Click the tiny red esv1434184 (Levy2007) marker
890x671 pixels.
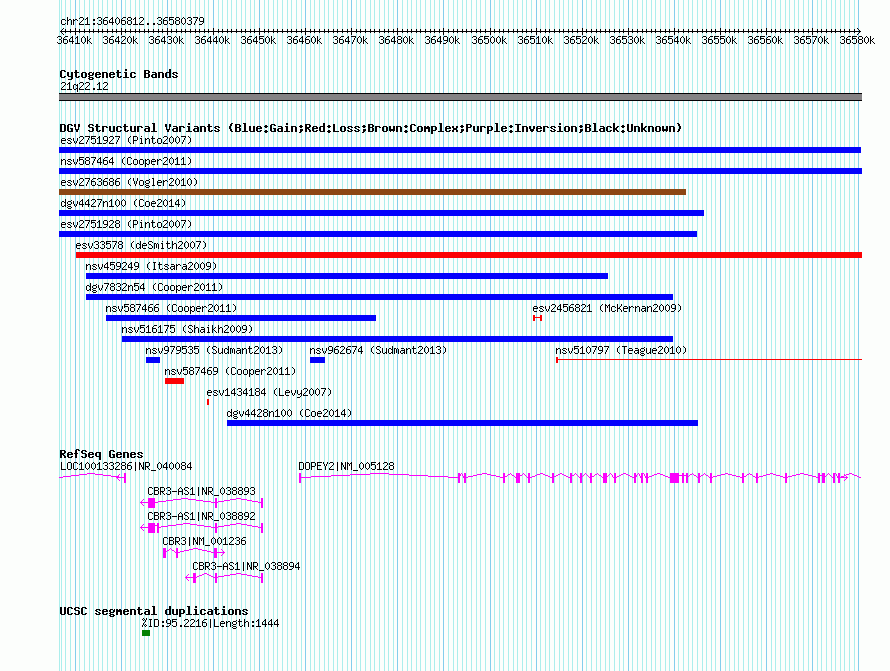pyautogui.click(x=208, y=402)
